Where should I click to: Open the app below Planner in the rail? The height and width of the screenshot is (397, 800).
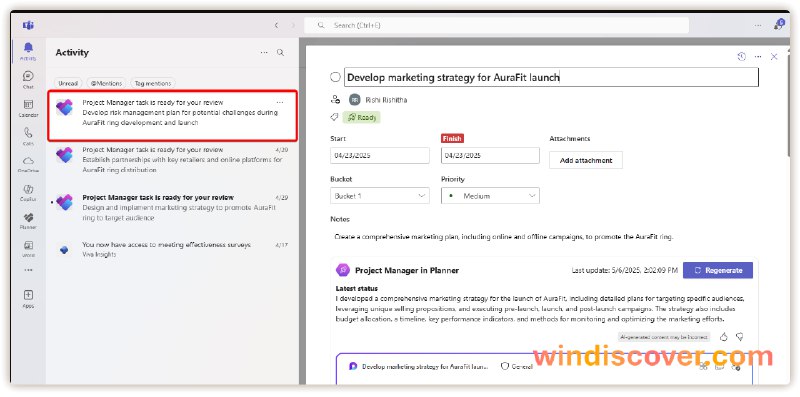tap(28, 249)
